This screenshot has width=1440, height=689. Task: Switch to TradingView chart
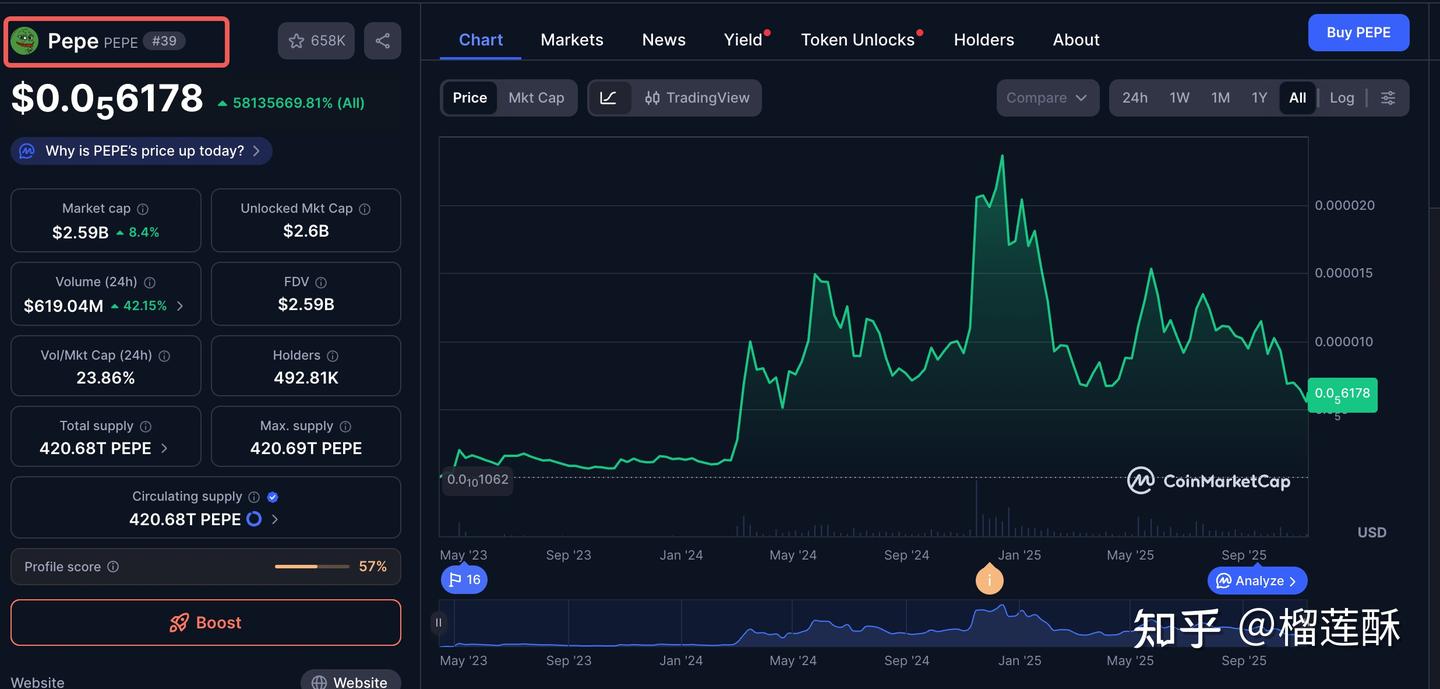[x=697, y=98]
